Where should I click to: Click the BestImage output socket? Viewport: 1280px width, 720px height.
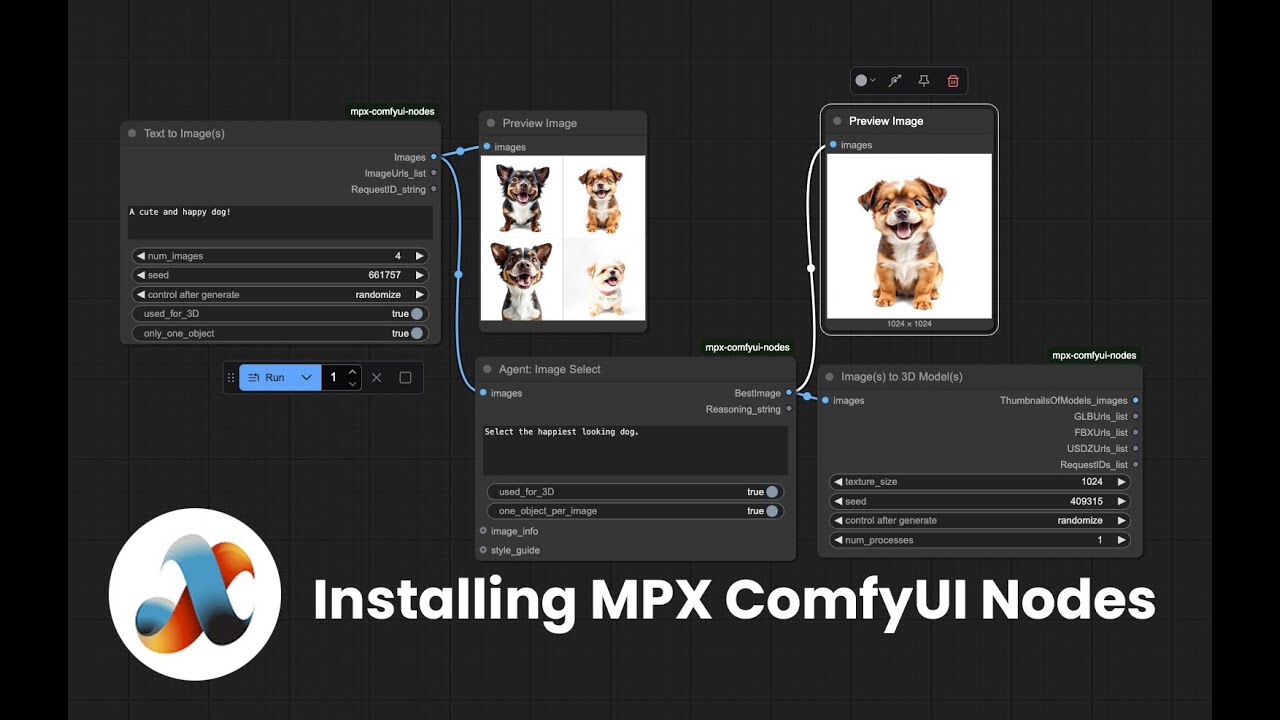coord(789,393)
